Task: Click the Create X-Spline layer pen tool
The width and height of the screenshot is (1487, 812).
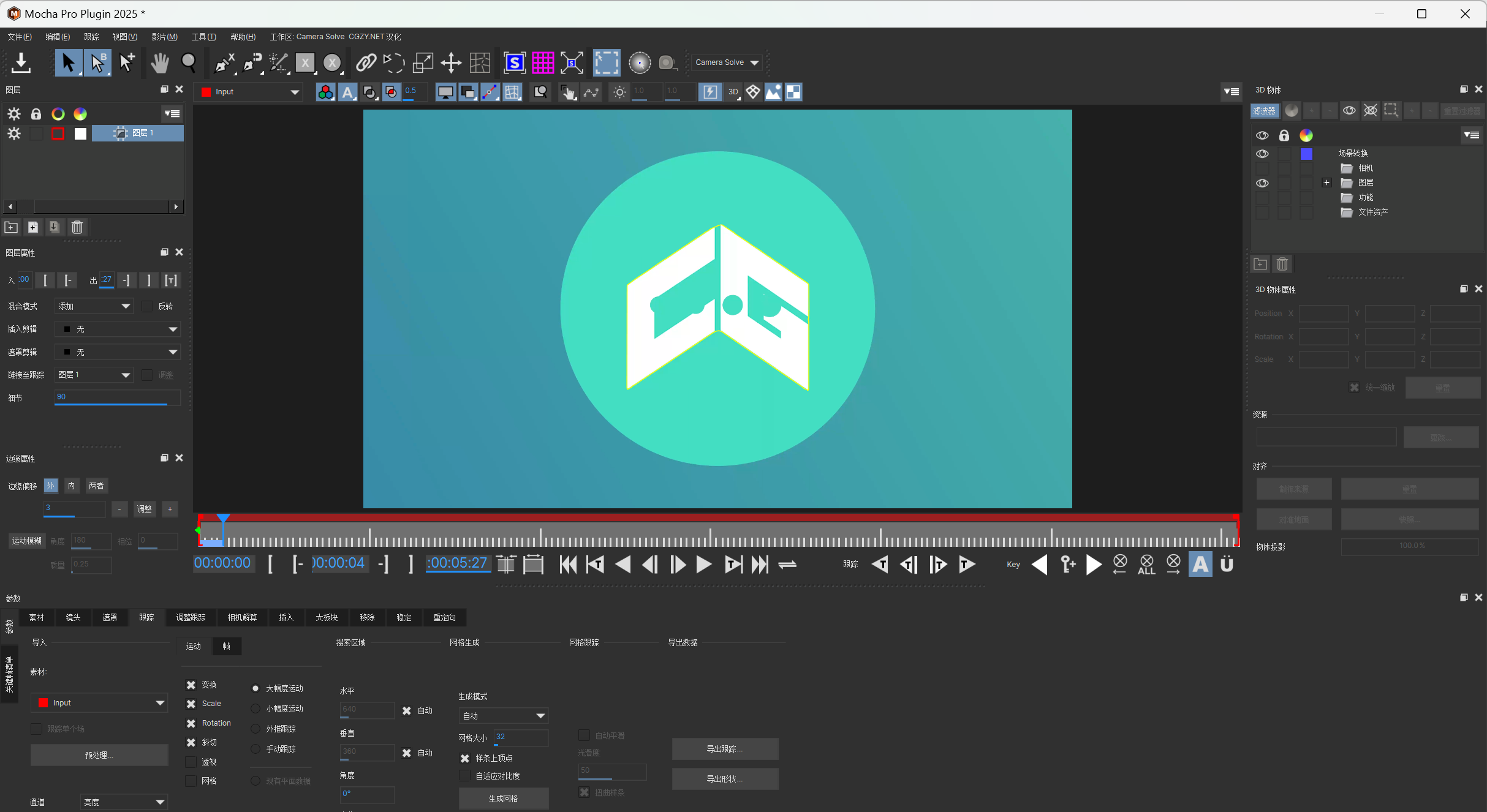Action: click(224, 62)
